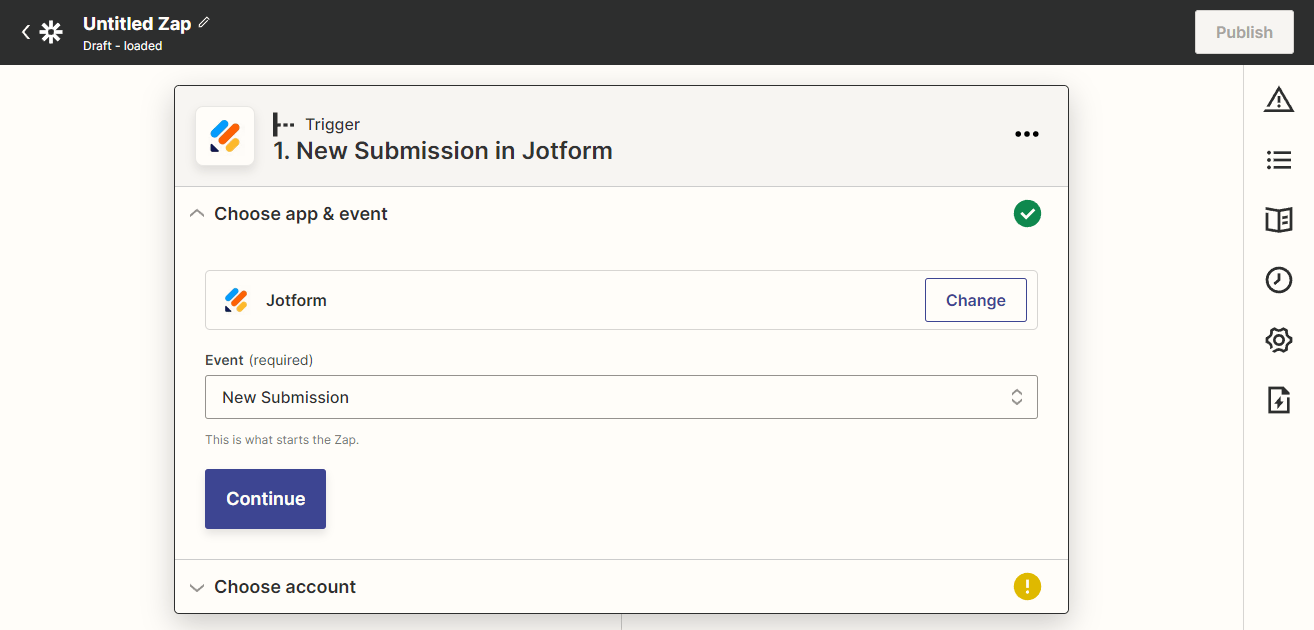Click the green completed checkmark status
1314x630 pixels.
1027,214
